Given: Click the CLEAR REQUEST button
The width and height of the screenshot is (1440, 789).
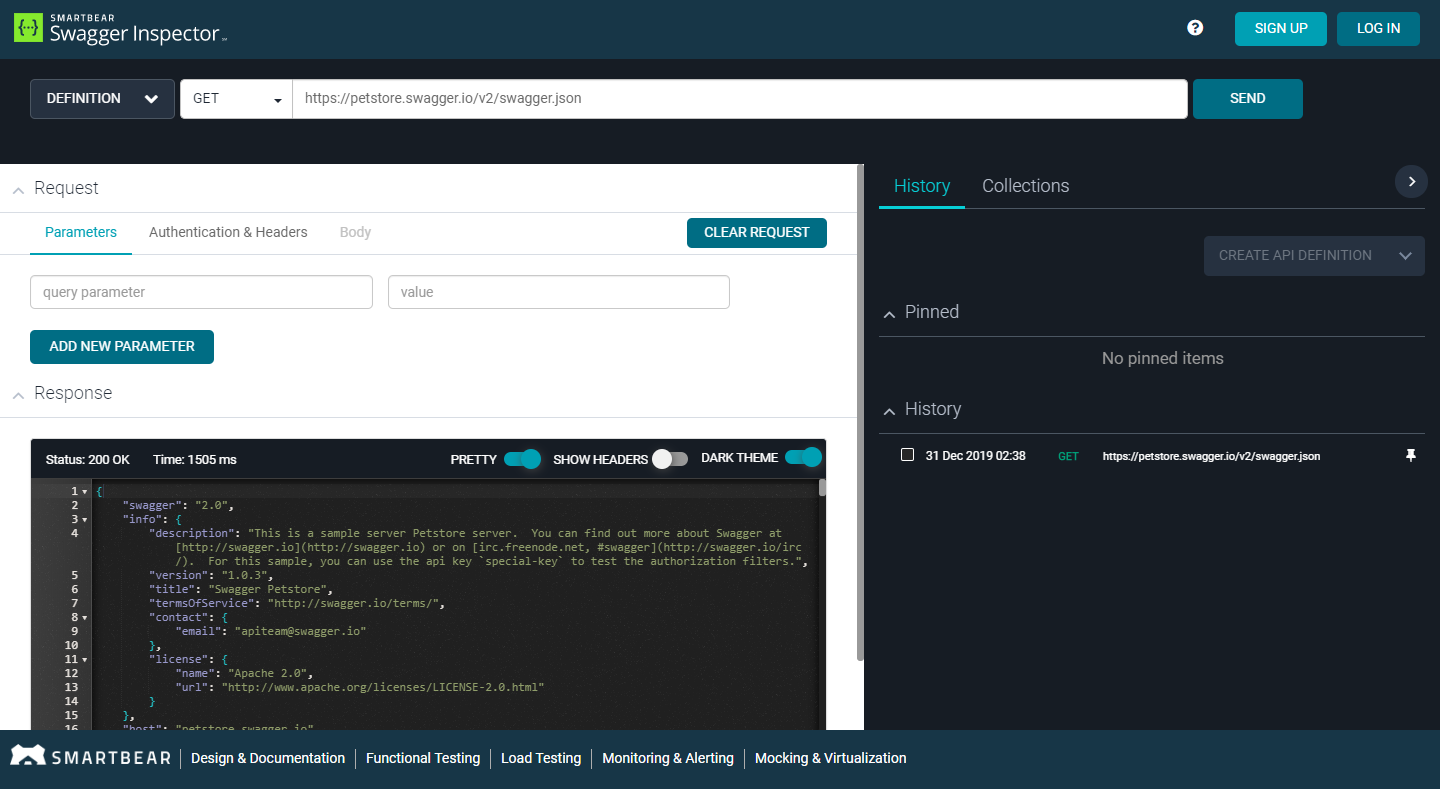Looking at the screenshot, I should [757, 233].
